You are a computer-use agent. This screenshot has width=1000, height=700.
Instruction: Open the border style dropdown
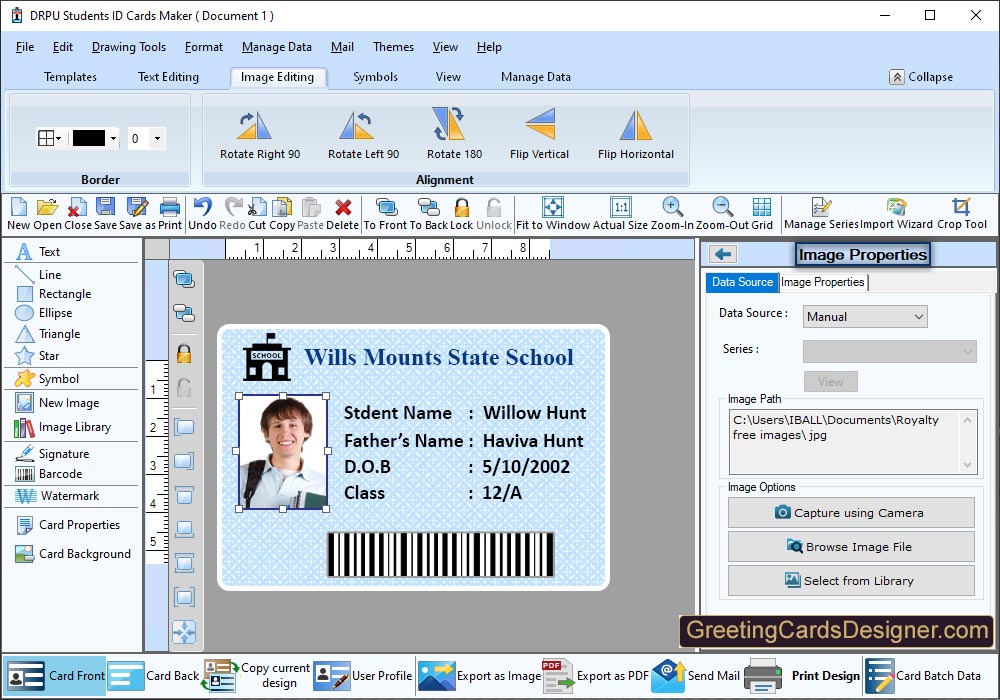[x=50, y=138]
